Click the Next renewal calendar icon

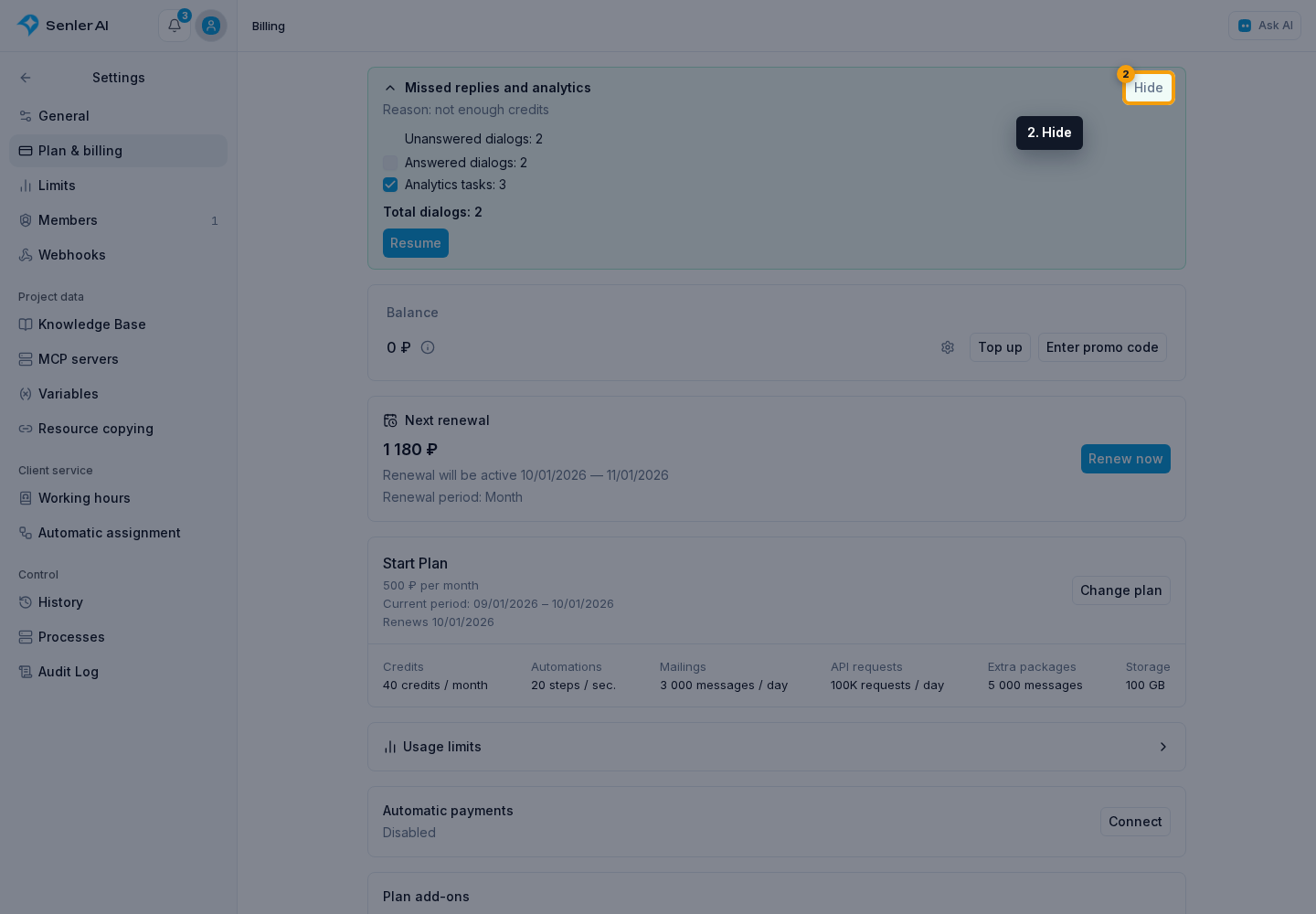(390, 420)
